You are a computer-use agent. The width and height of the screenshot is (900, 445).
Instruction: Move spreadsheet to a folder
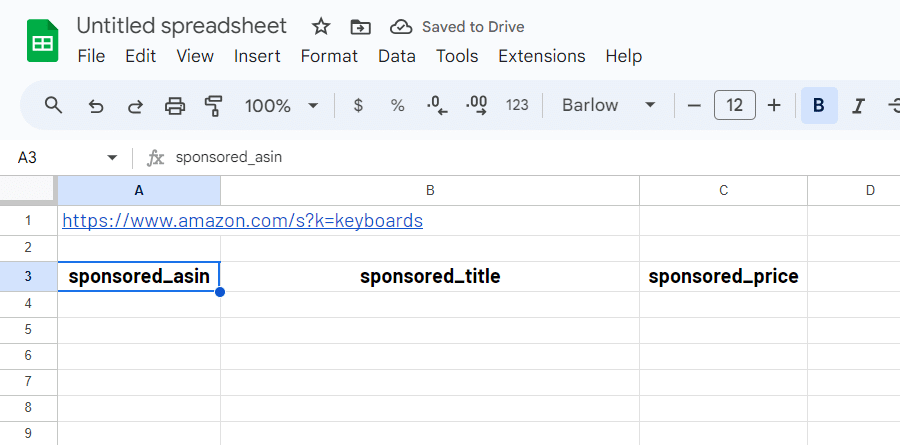(360, 27)
